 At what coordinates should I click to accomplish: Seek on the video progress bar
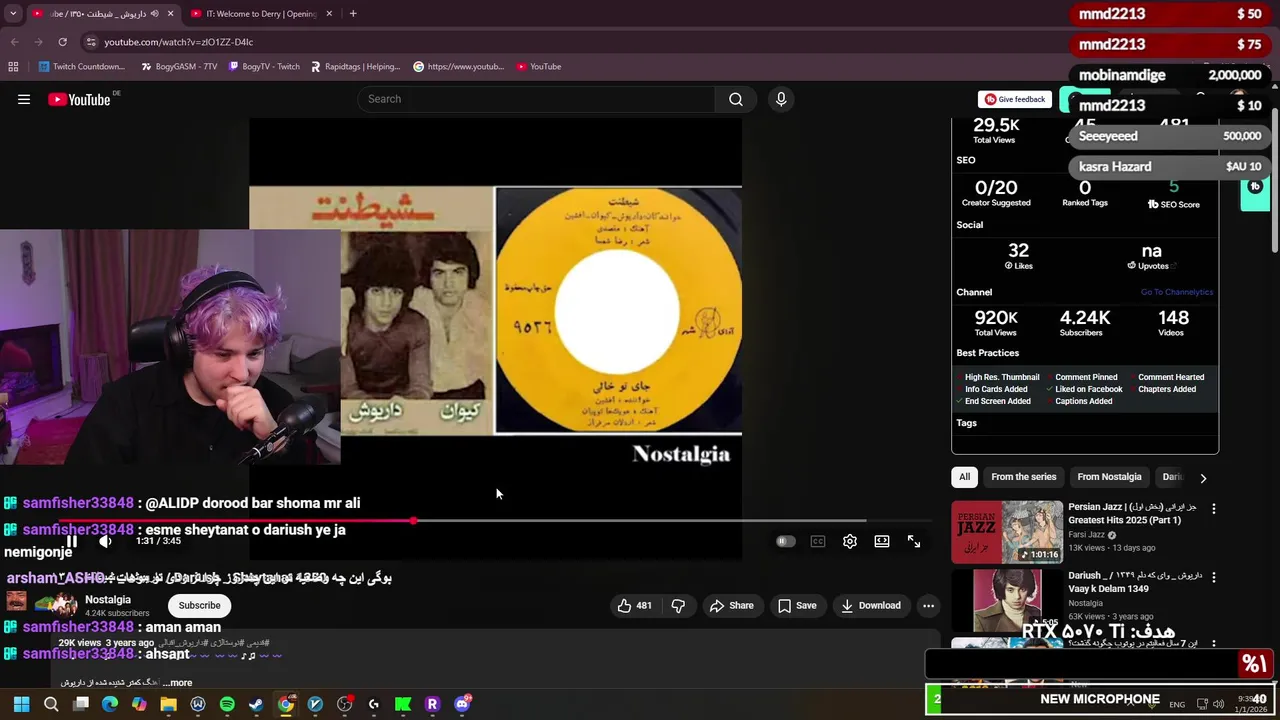496,521
